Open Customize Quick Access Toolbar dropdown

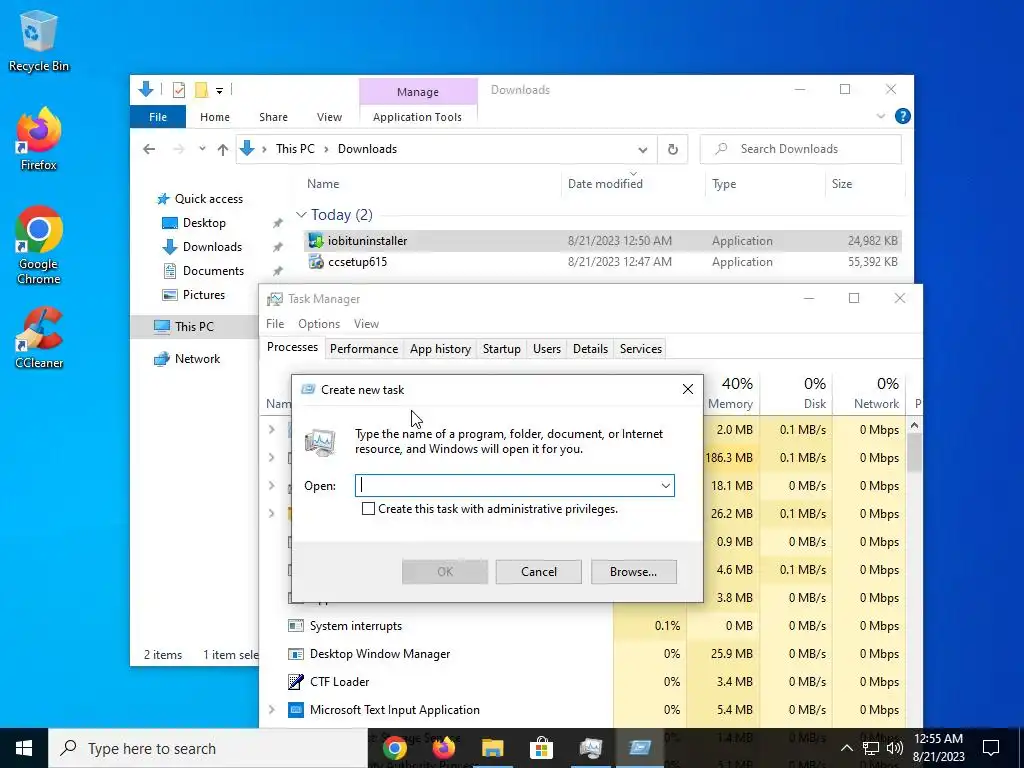coord(219,91)
